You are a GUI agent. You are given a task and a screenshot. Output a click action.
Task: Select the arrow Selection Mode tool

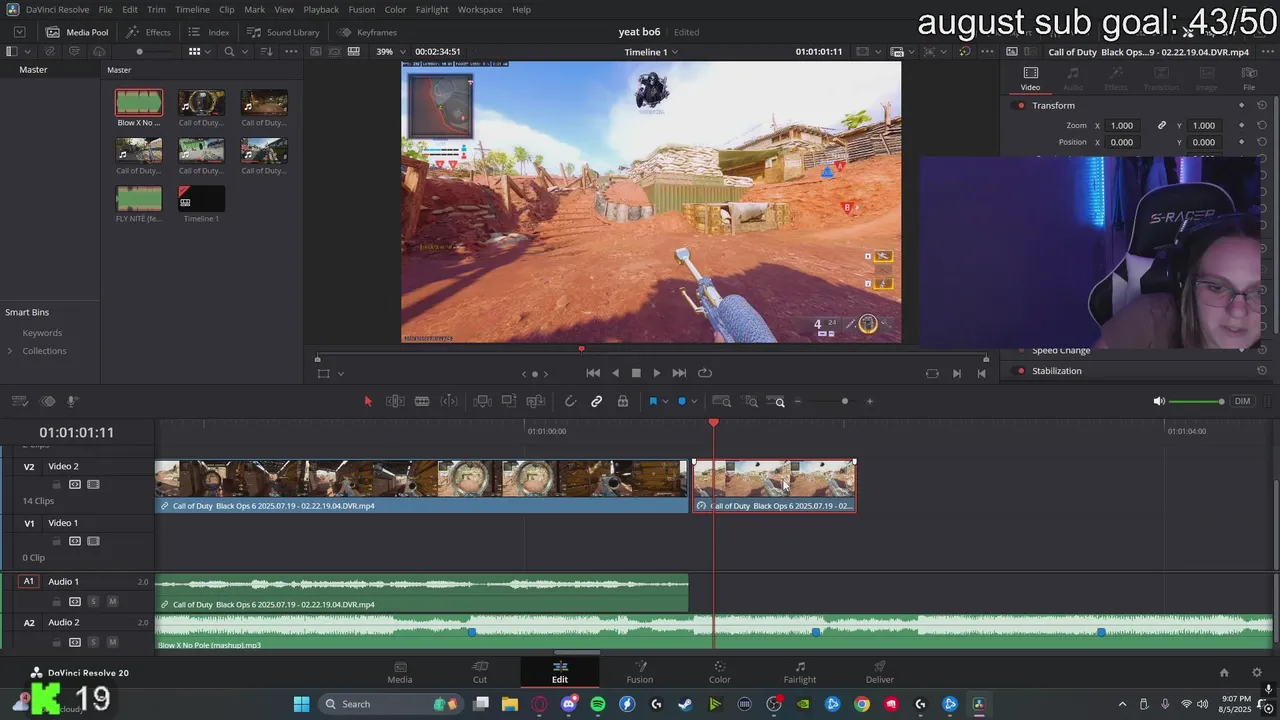[x=368, y=401]
